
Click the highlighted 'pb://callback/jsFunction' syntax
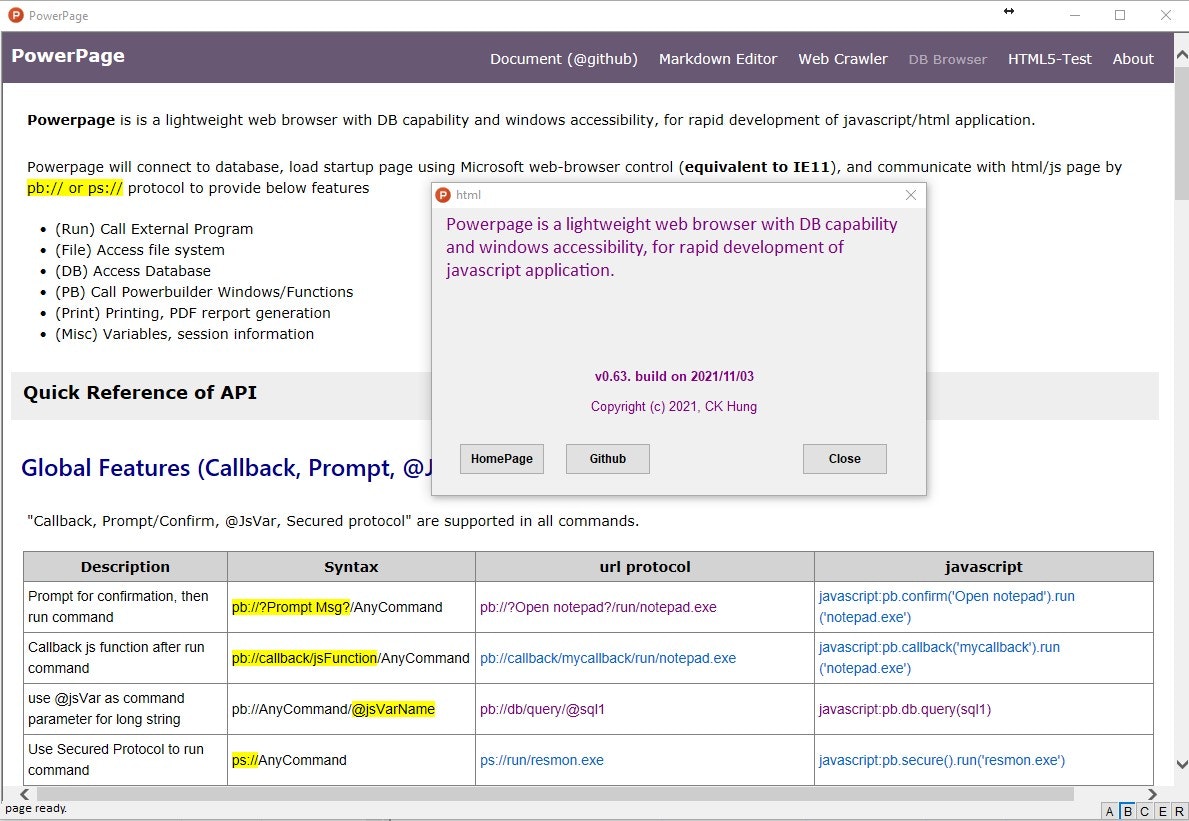pos(304,658)
